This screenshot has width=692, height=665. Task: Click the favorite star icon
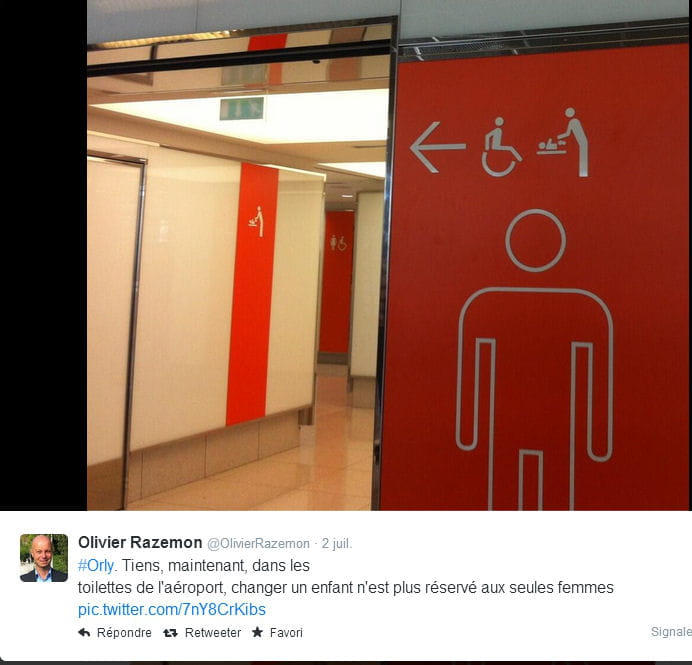click(x=257, y=632)
